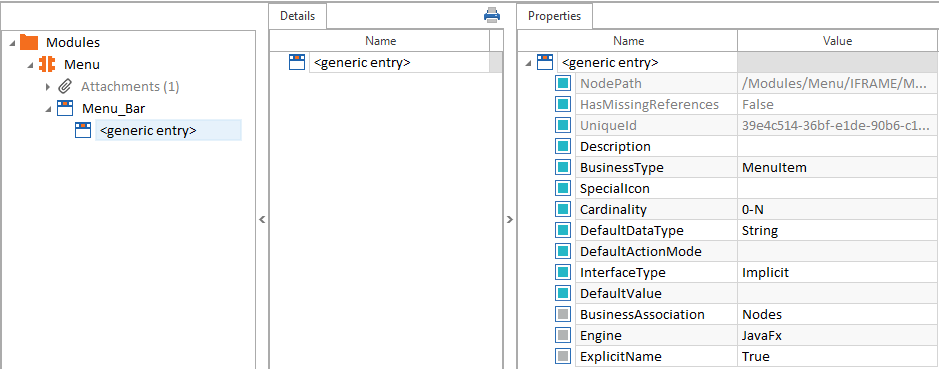Click the Attachments paperclip icon
939x369 pixels.
tap(65, 86)
